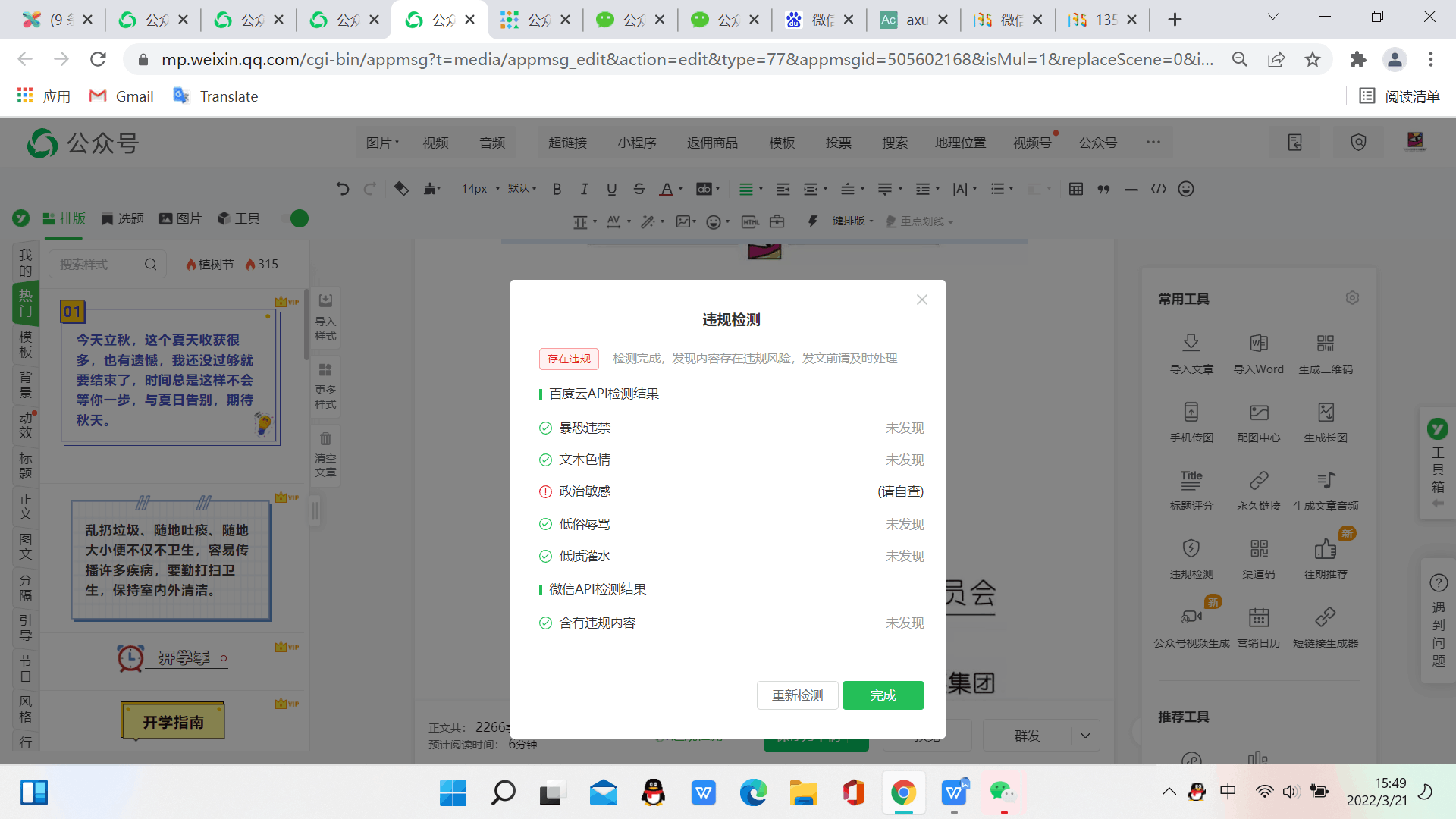
Task: Close the 违规检测 dialog with X
Action: [x=921, y=300]
